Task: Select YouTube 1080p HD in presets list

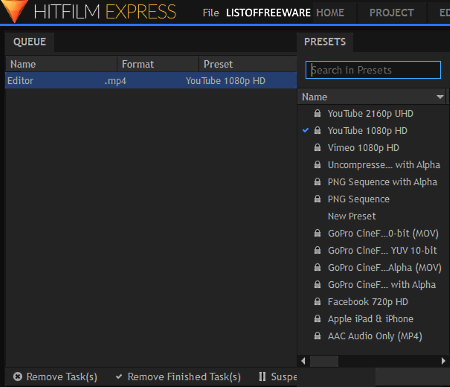Action: pos(367,131)
